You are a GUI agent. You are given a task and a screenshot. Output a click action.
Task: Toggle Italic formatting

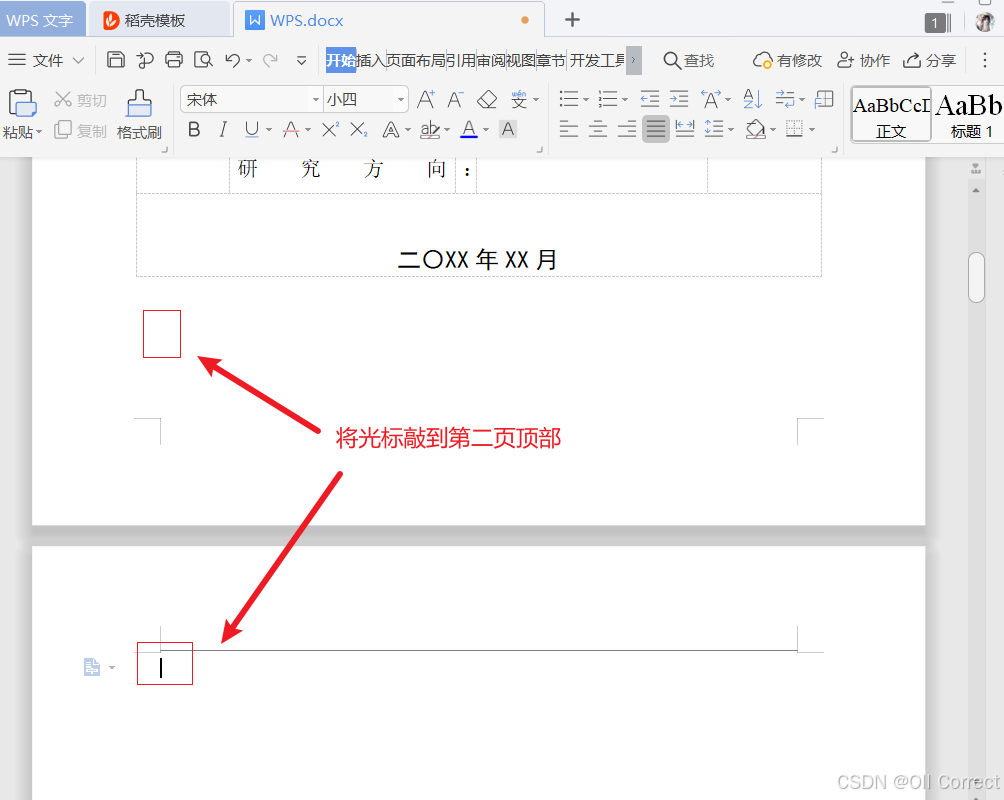point(222,130)
